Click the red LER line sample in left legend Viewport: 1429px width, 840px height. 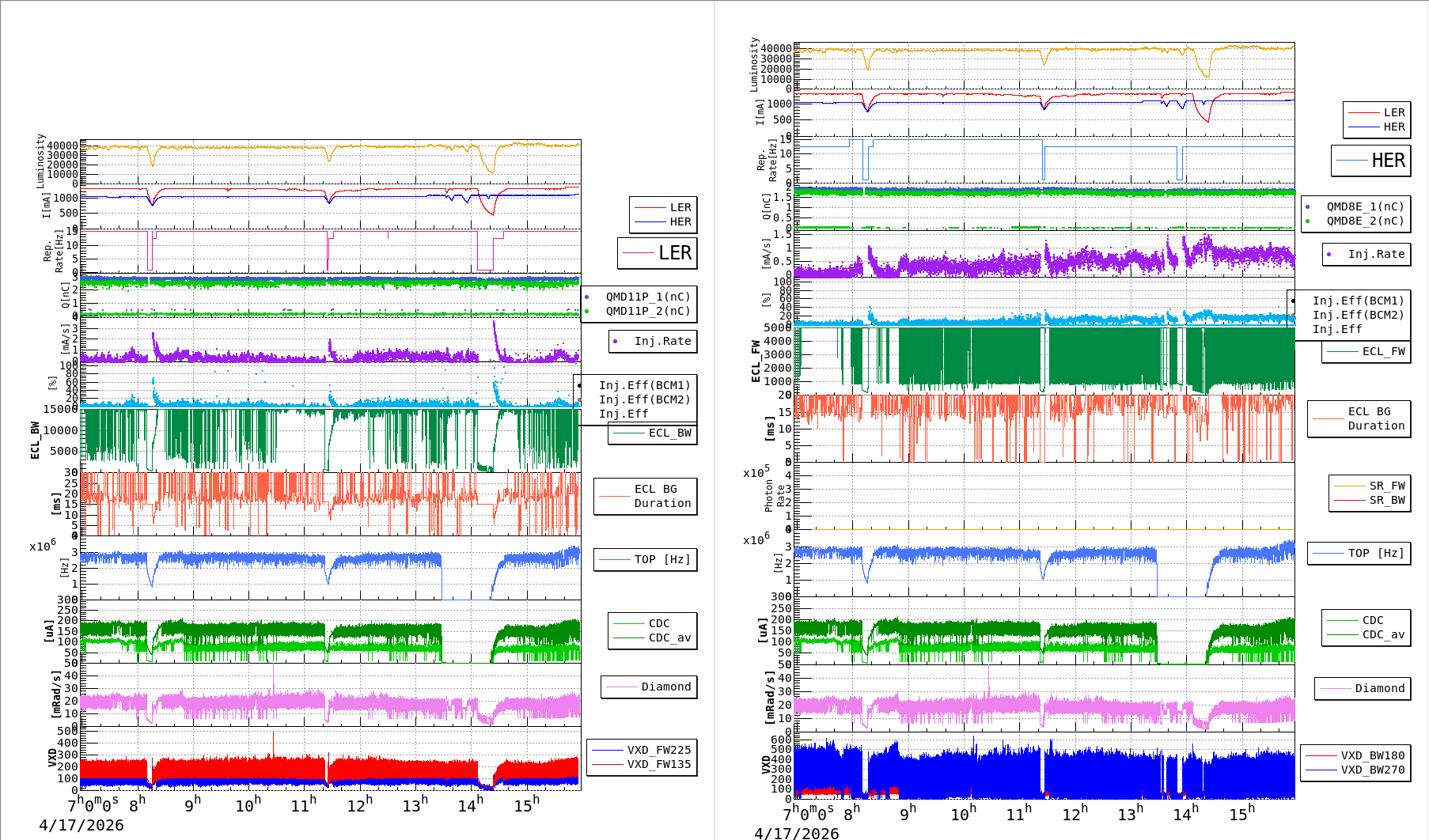650,207
